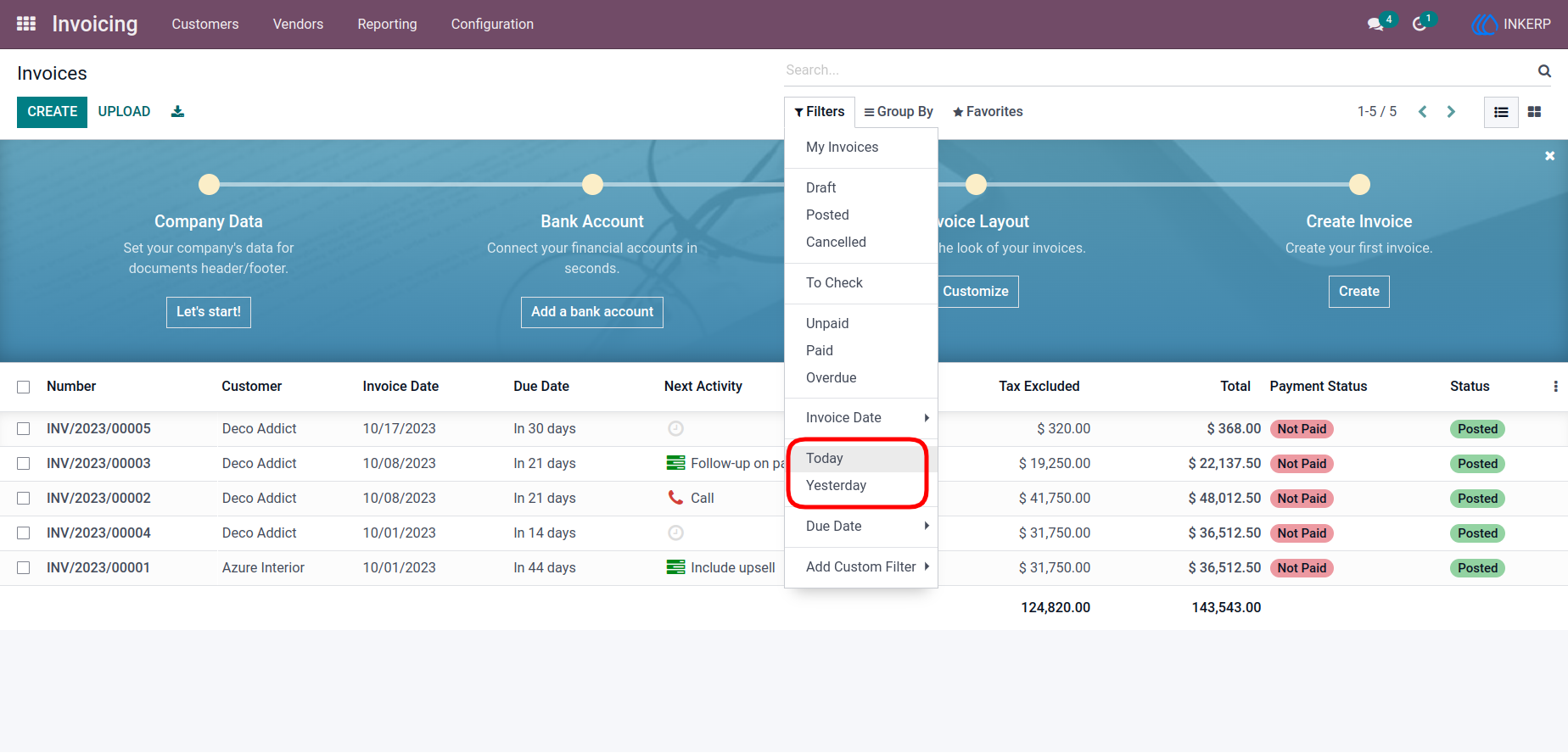Select checkbox for invoice INV/2023/00003
Viewport: 1568px width, 753px height.
point(24,464)
